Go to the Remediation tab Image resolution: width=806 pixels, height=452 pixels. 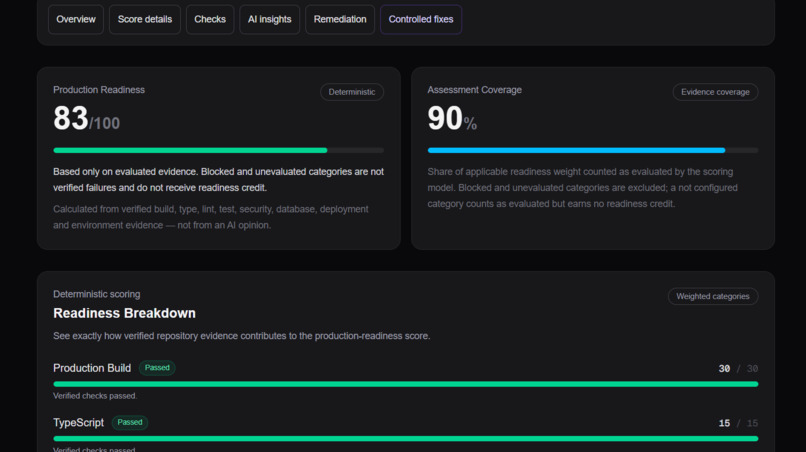[x=340, y=20]
